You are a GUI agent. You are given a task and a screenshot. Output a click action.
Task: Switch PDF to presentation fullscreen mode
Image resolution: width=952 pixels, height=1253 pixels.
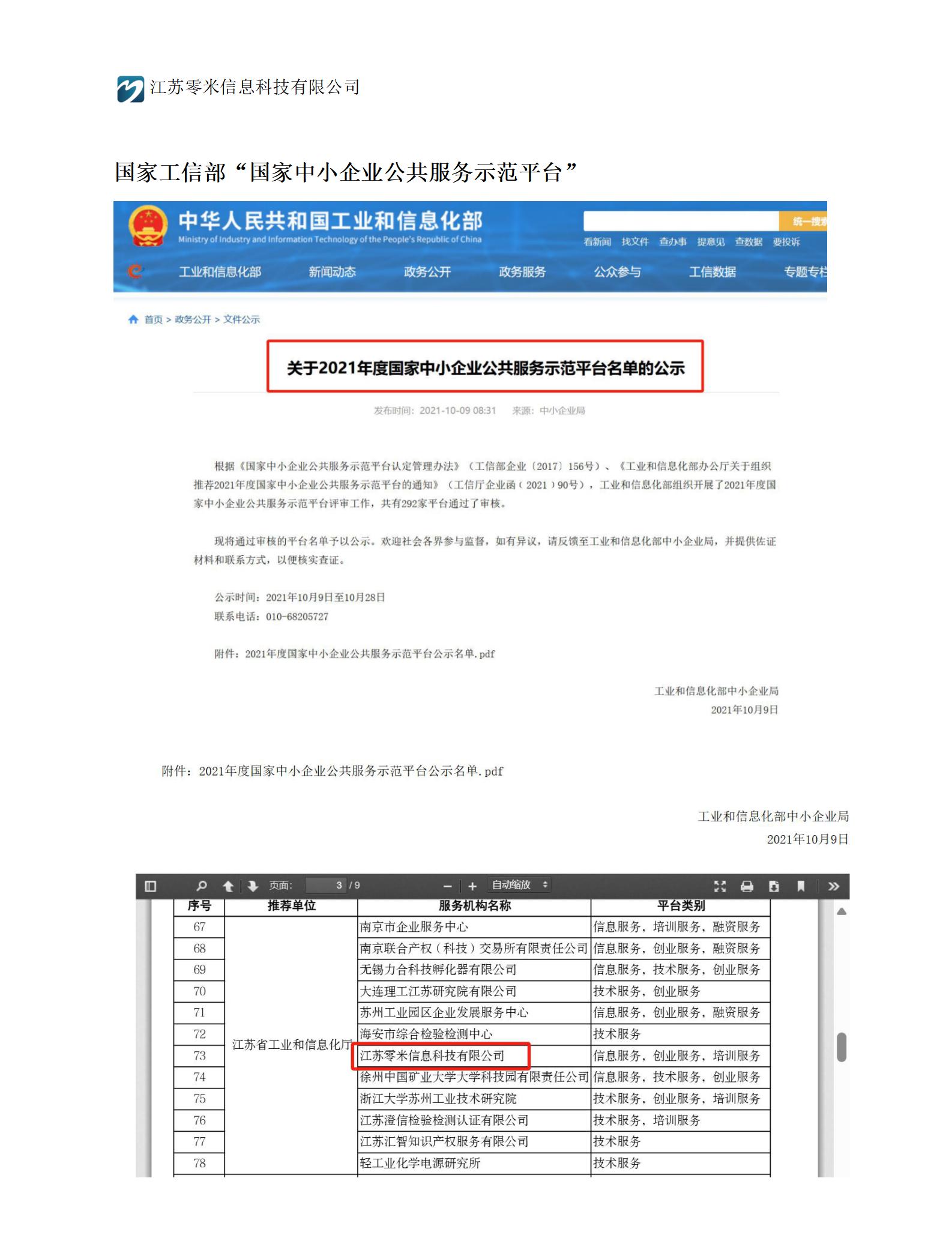point(720,886)
